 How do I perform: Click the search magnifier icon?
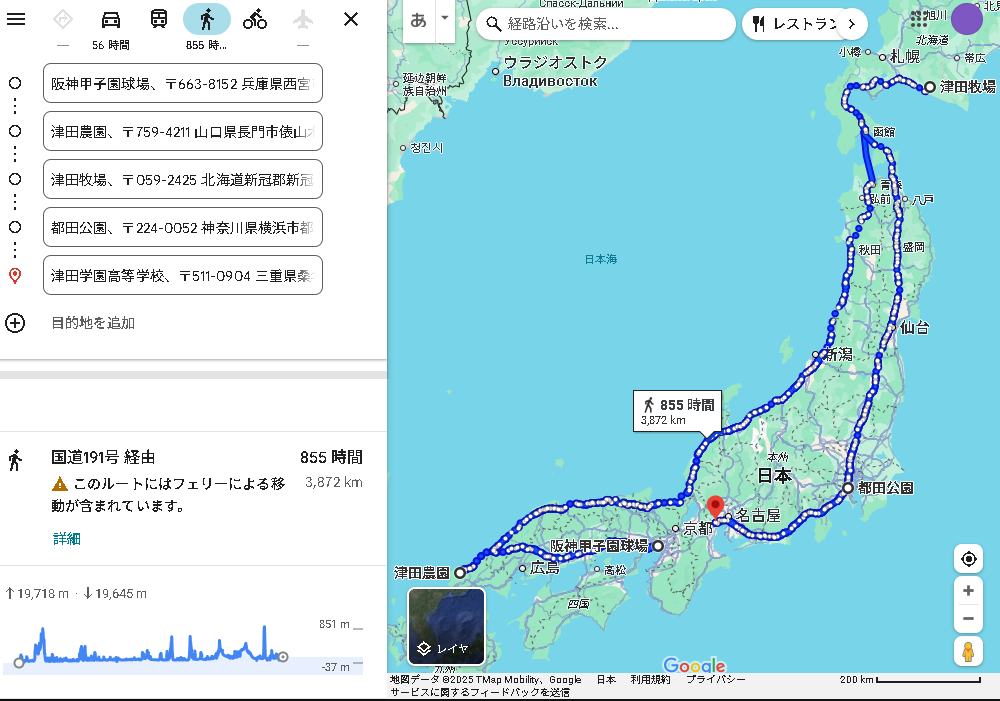pos(494,24)
